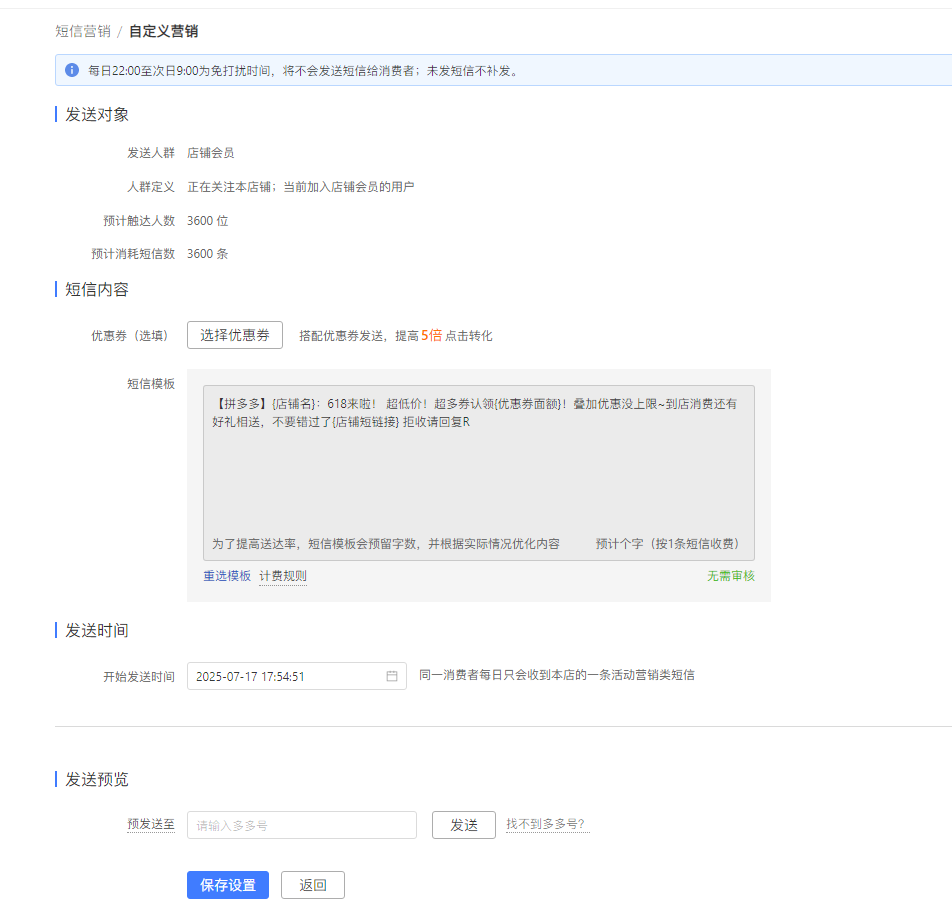
Task: Focus the 请输入多多号 input field
Action: click(x=301, y=825)
